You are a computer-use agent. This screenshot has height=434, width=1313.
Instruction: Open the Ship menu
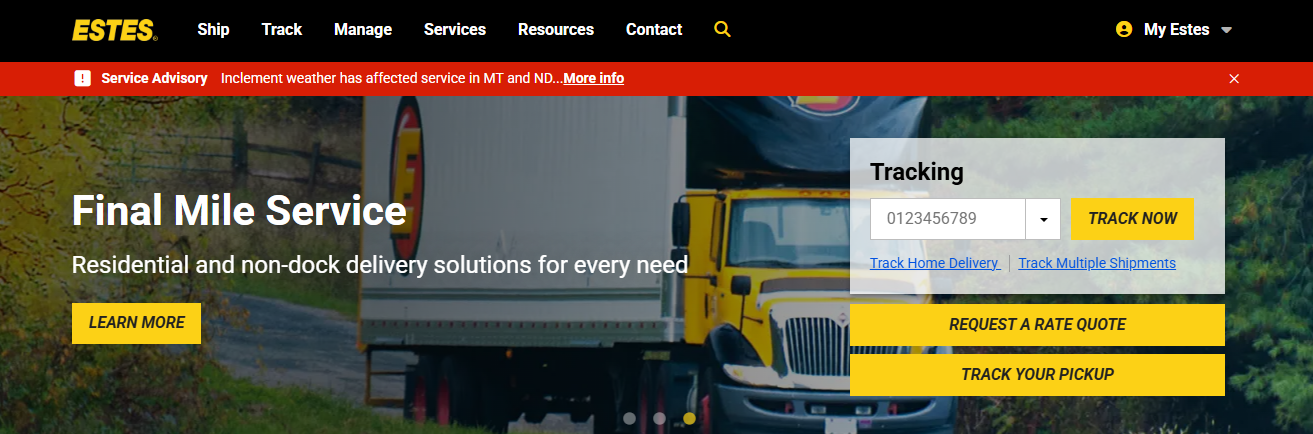tap(213, 30)
